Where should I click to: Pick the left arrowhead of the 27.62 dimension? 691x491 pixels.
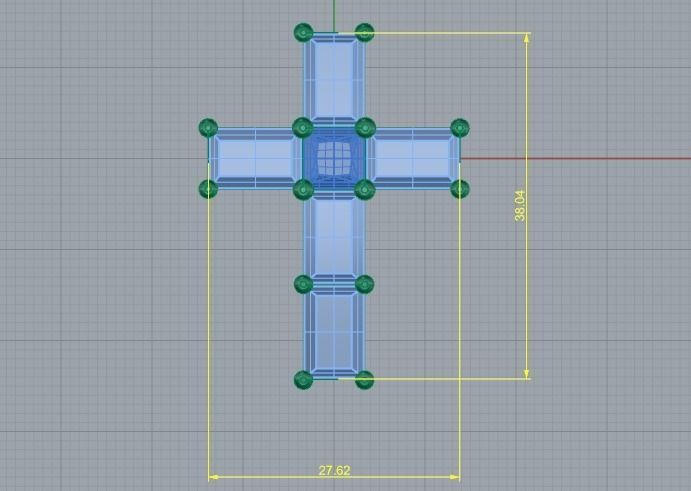[214, 477]
